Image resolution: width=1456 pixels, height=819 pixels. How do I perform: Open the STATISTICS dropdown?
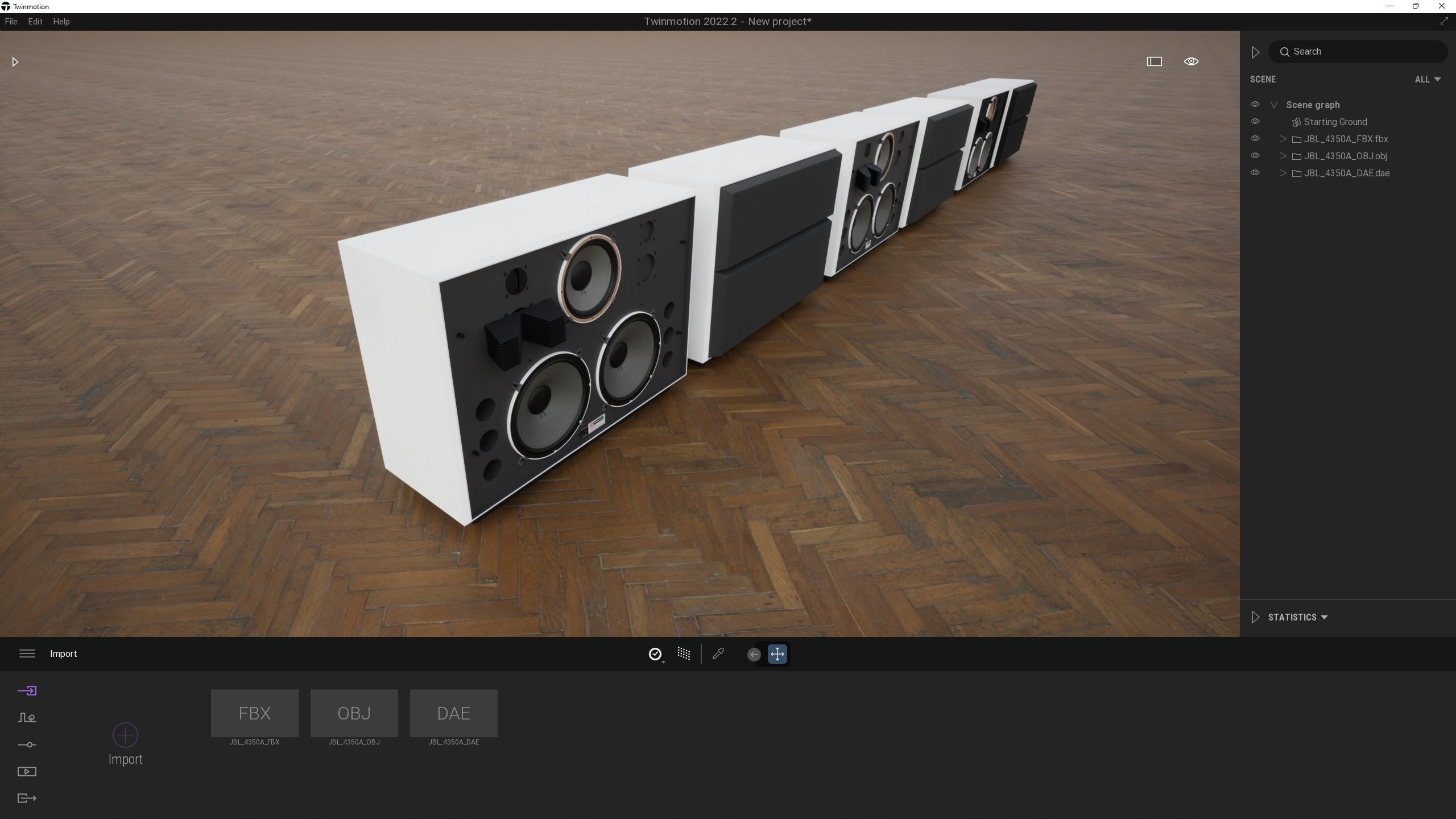pos(1298,617)
